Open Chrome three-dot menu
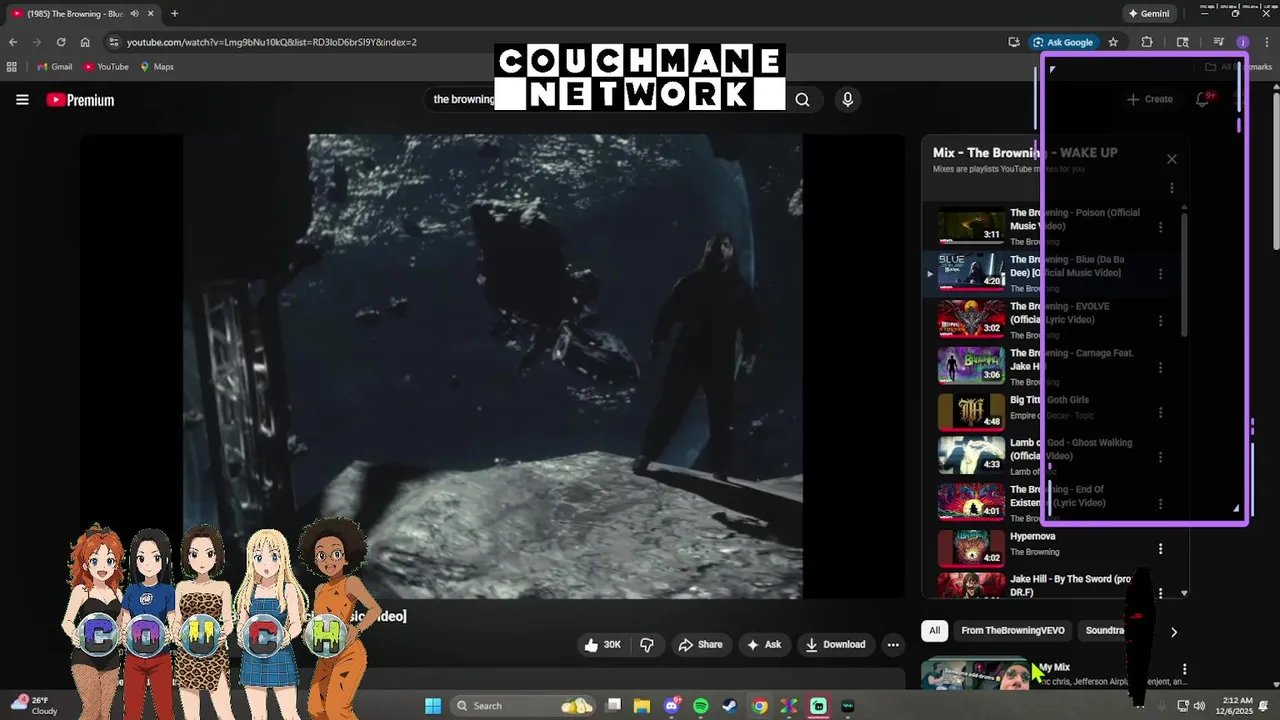Viewport: 1280px width, 720px height. pyautogui.click(x=1266, y=42)
